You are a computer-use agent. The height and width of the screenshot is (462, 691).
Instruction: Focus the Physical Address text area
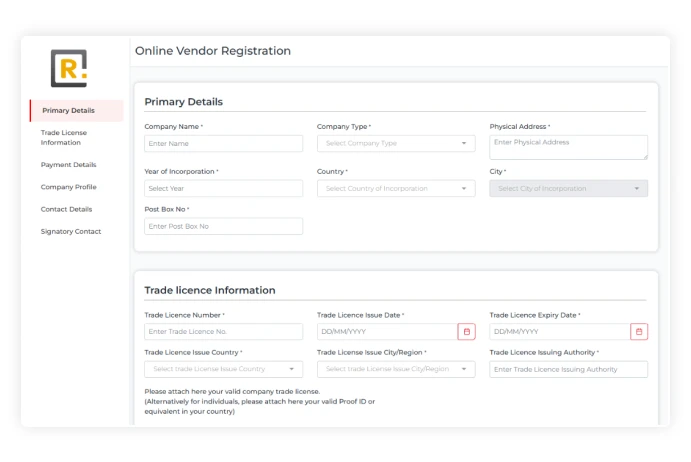(567, 147)
